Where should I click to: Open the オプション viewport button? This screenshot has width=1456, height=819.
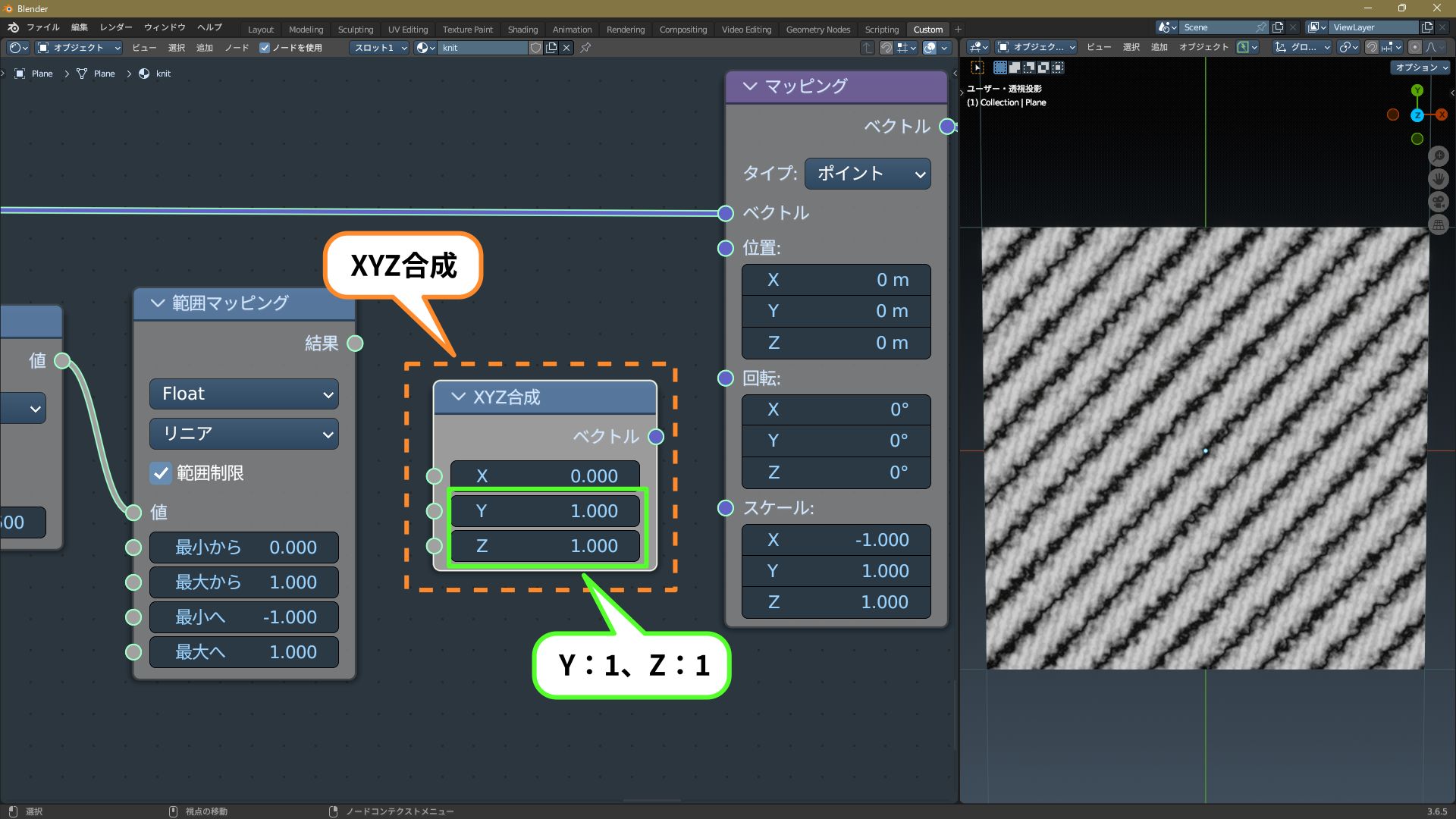tap(1420, 67)
